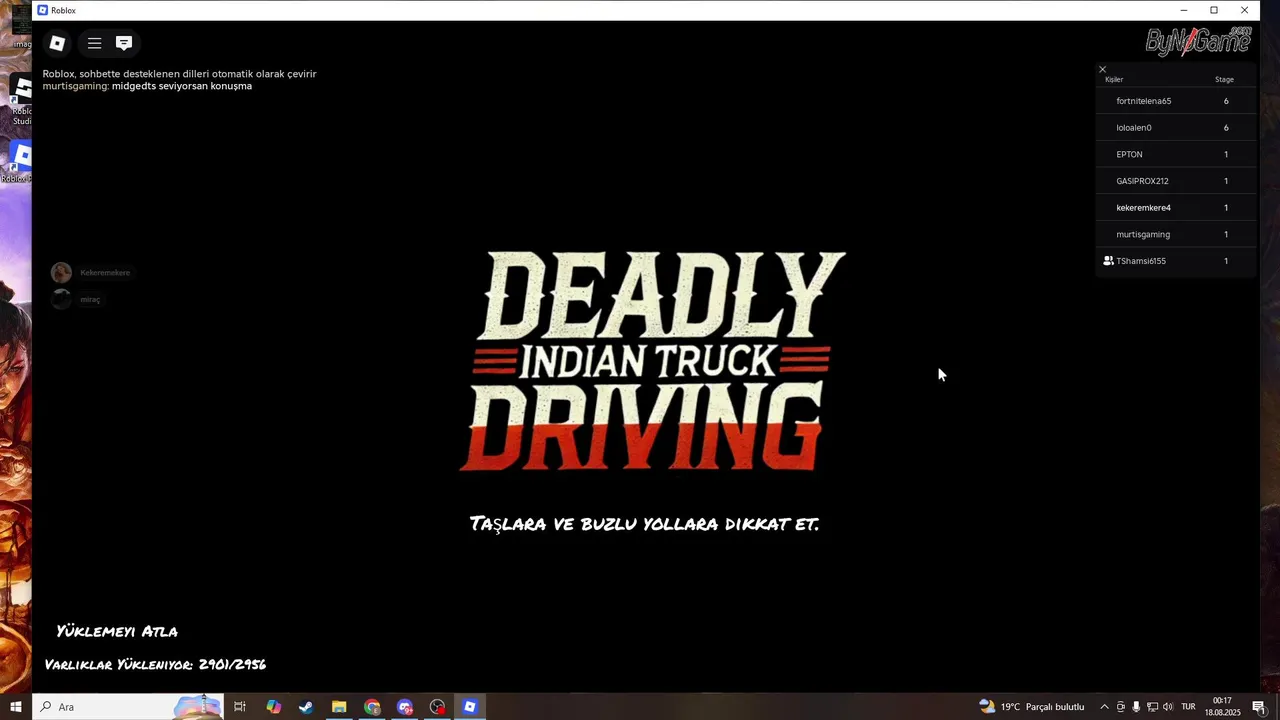Open the Windows Start menu
This screenshot has width=1280, height=720.
pos(15,707)
